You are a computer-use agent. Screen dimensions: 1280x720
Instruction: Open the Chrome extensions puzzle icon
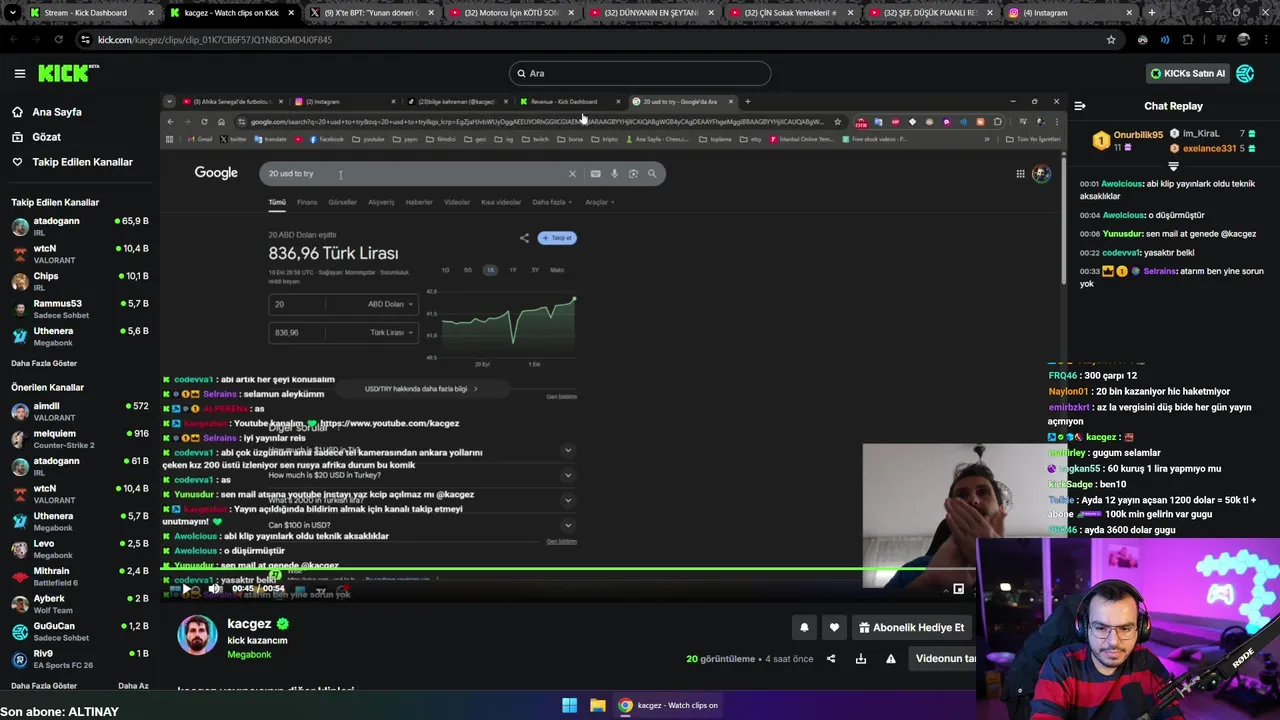(x=1188, y=40)
